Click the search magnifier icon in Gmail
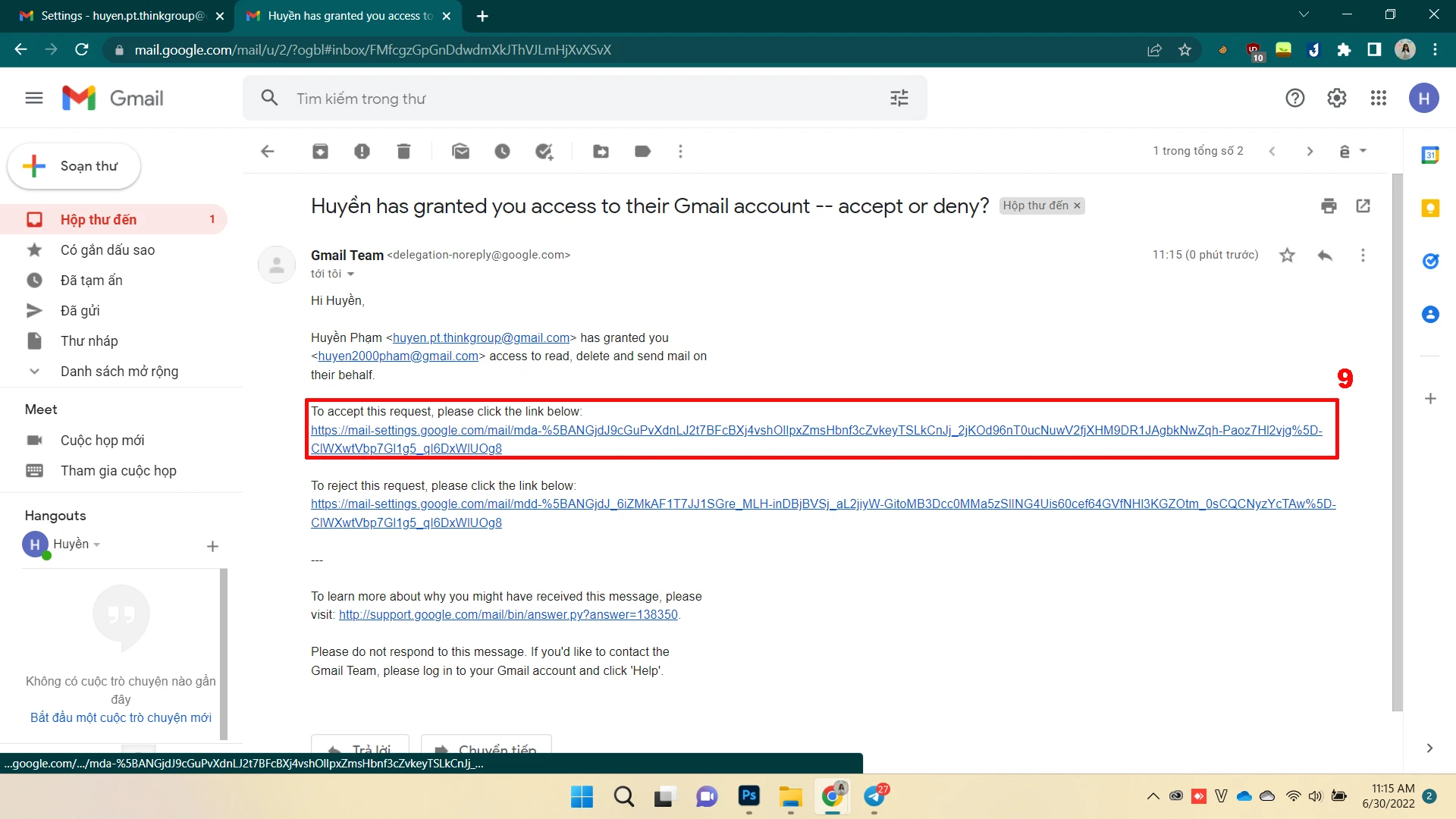Screen dimensions: 1456x819 click(269, 98)
